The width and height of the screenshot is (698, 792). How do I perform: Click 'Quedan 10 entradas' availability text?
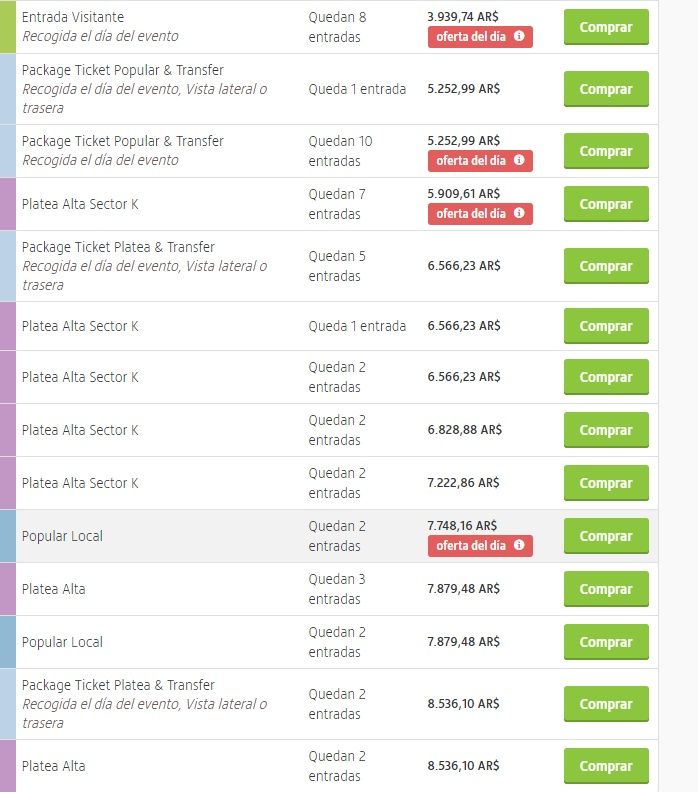[x=340, y=151]
